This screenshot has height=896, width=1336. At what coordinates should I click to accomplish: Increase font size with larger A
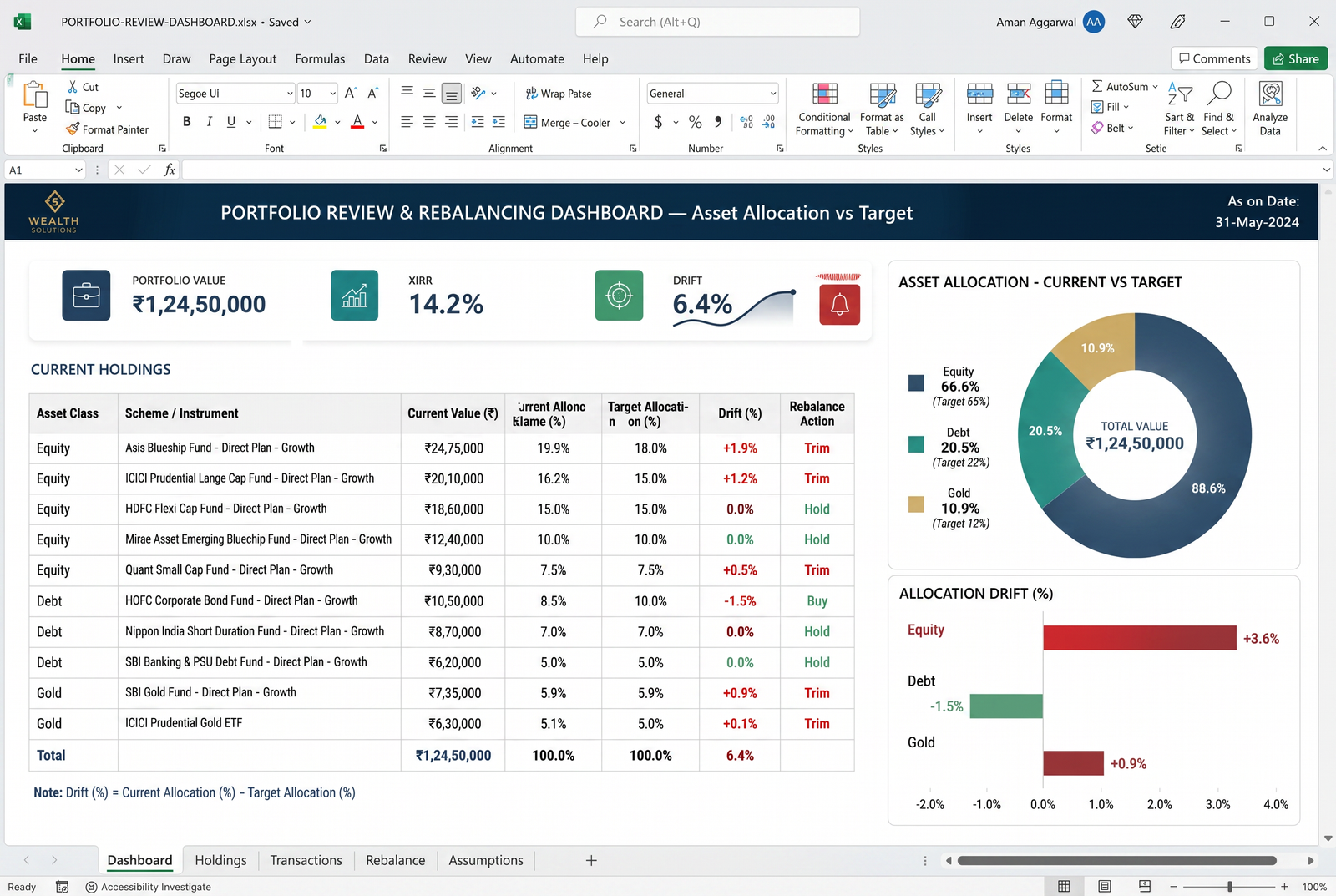351,93
